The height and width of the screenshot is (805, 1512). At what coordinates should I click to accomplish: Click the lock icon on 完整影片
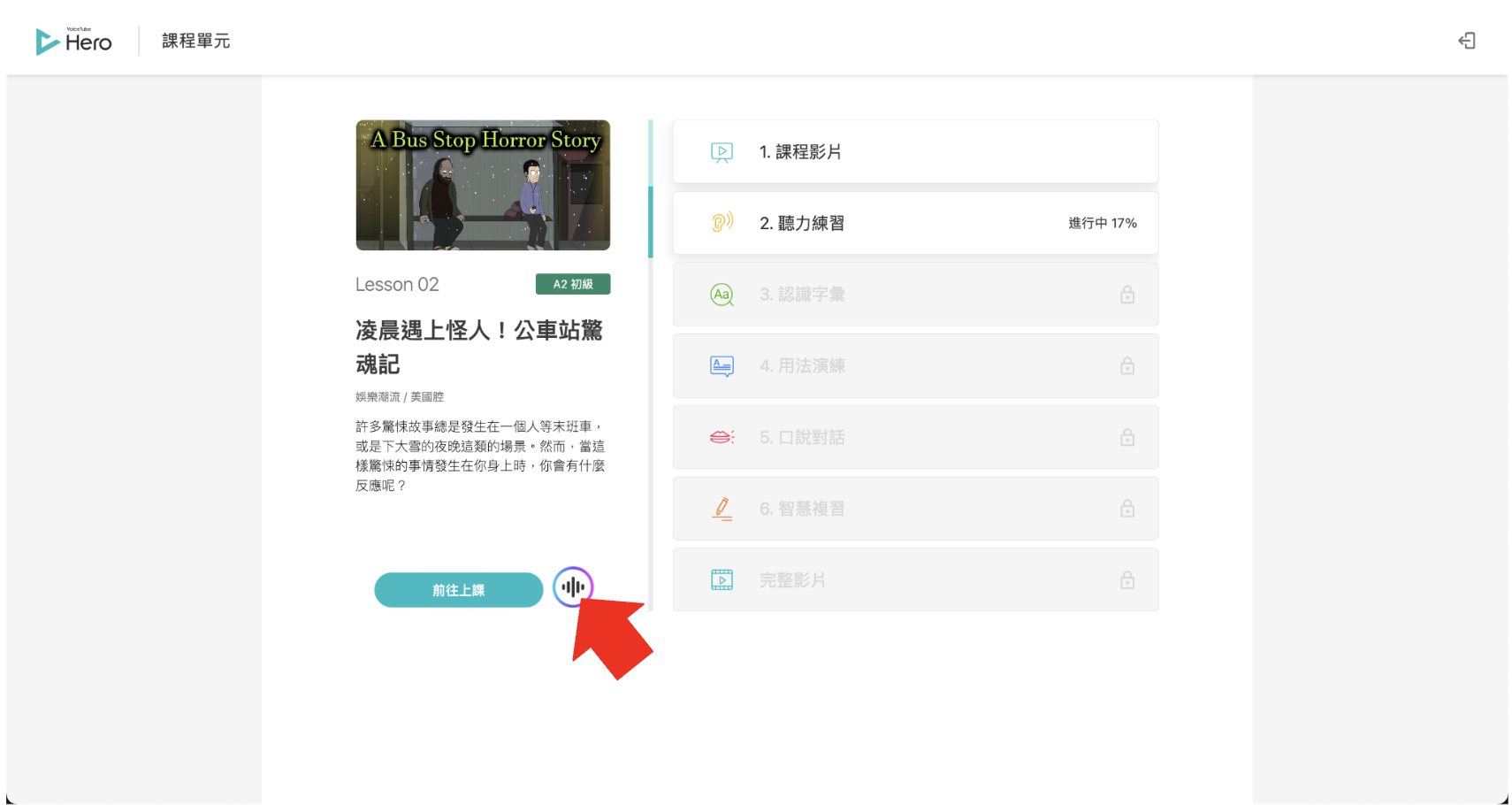tap(1127, 579)
